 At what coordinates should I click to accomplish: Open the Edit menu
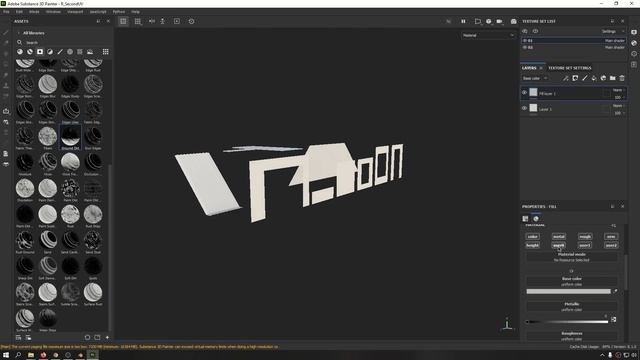(x=19, y=12)
